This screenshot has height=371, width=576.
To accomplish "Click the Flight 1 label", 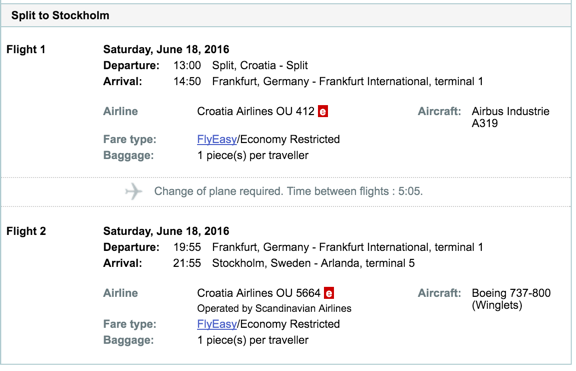I will tap(26, 50).
